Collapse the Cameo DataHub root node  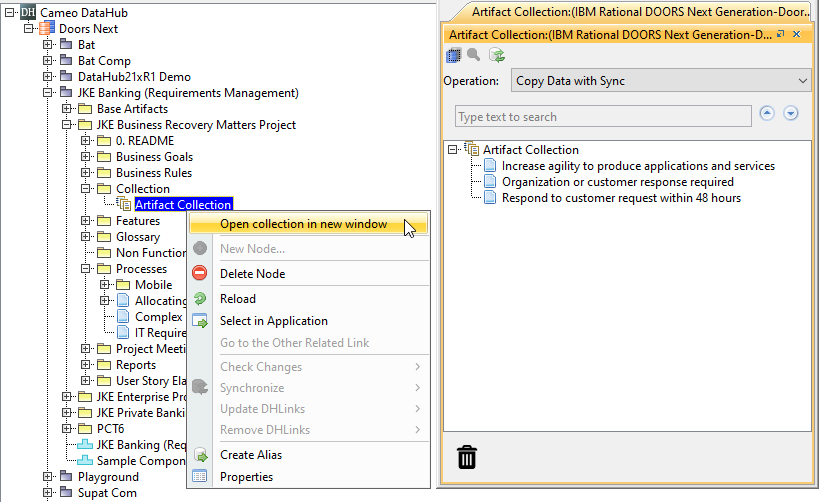(x=9, y=12)
